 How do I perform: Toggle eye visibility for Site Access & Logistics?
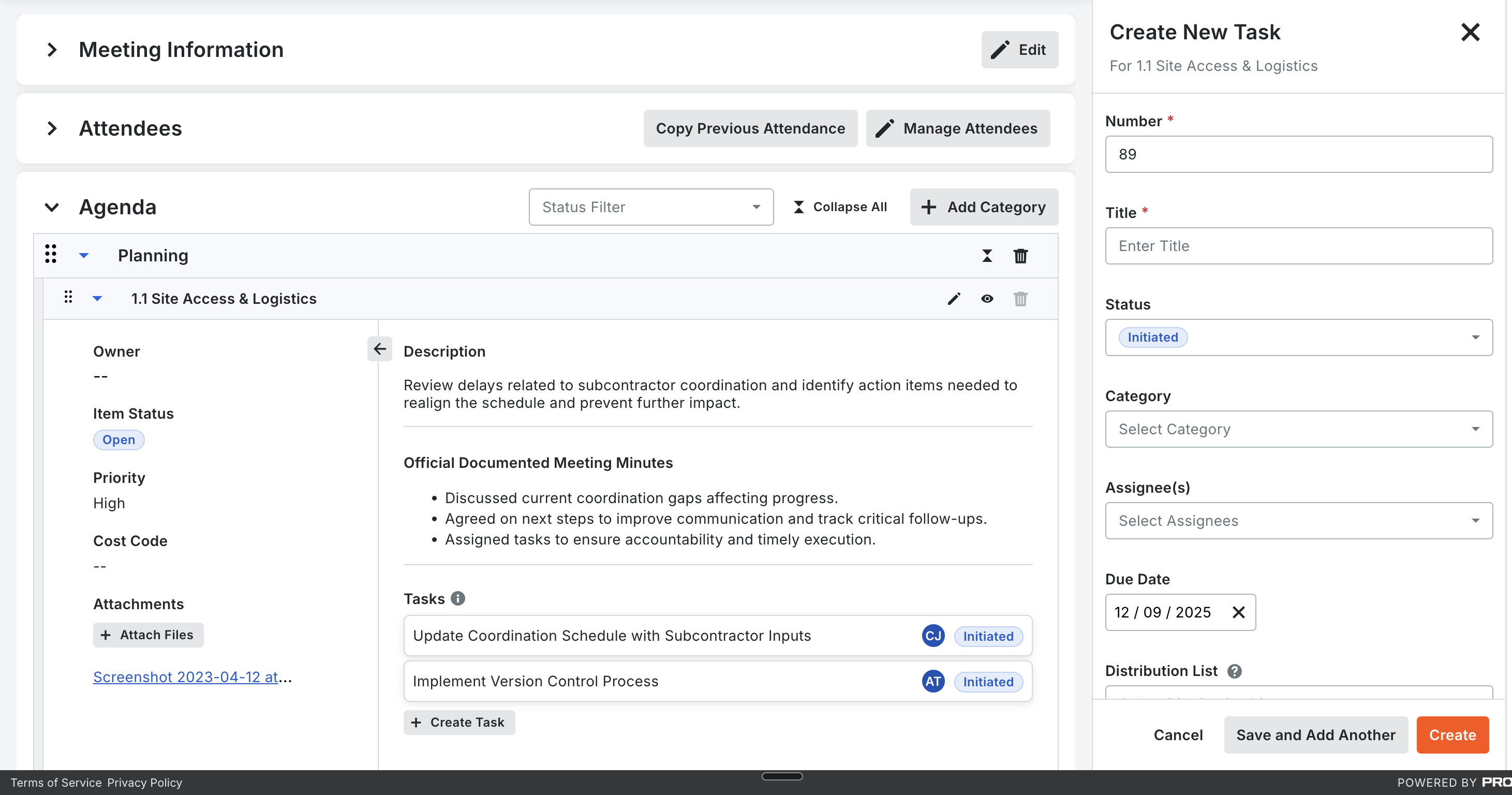(x=987, y=299)
